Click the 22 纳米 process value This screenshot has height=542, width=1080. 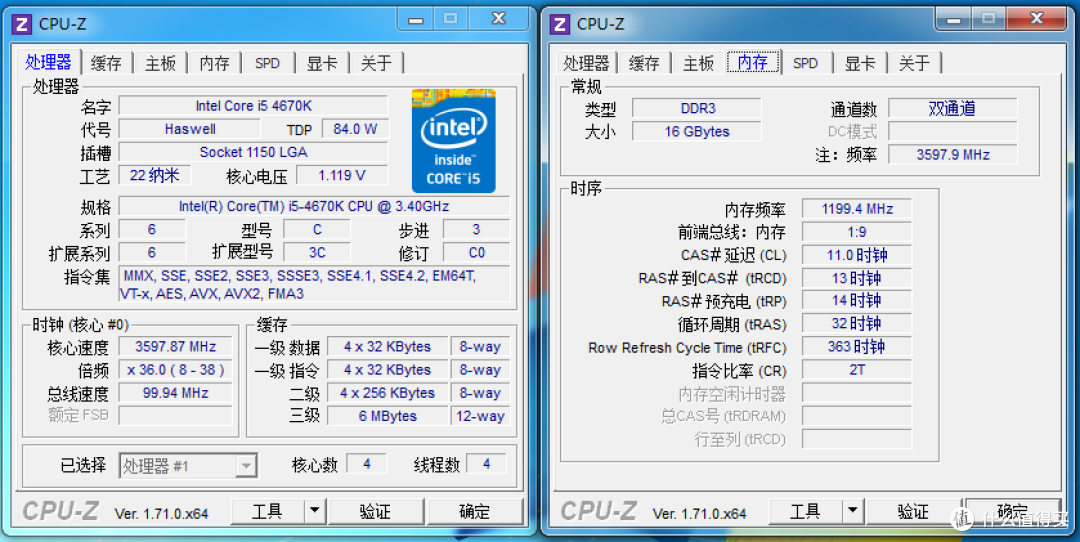click(x=154, y=176)
